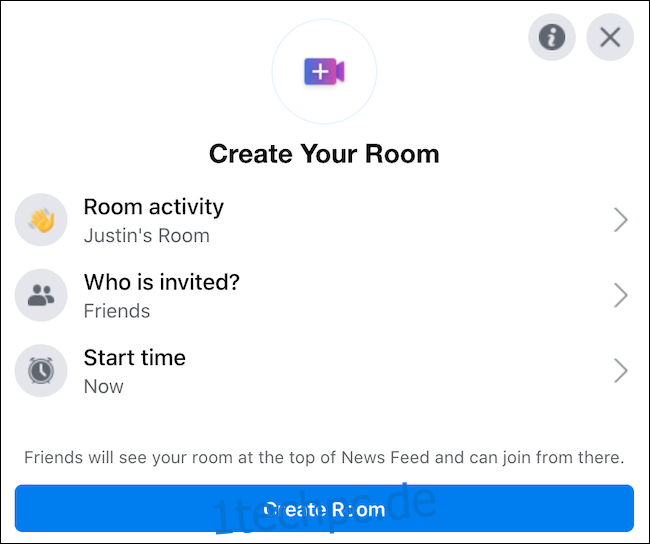Click the waving hand emoji icon

[x=41, y=219]
